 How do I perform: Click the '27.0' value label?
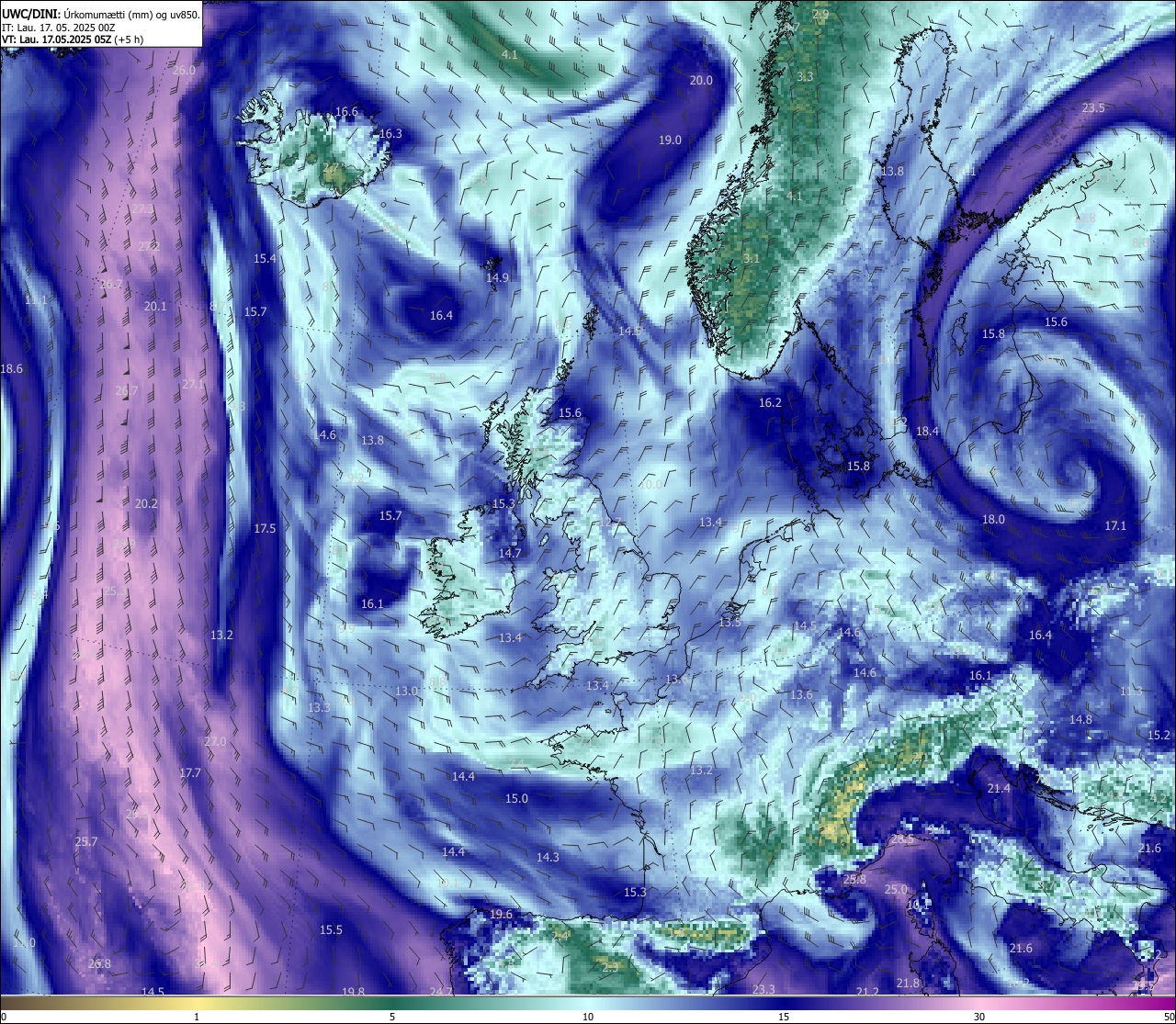coord(215,742)
